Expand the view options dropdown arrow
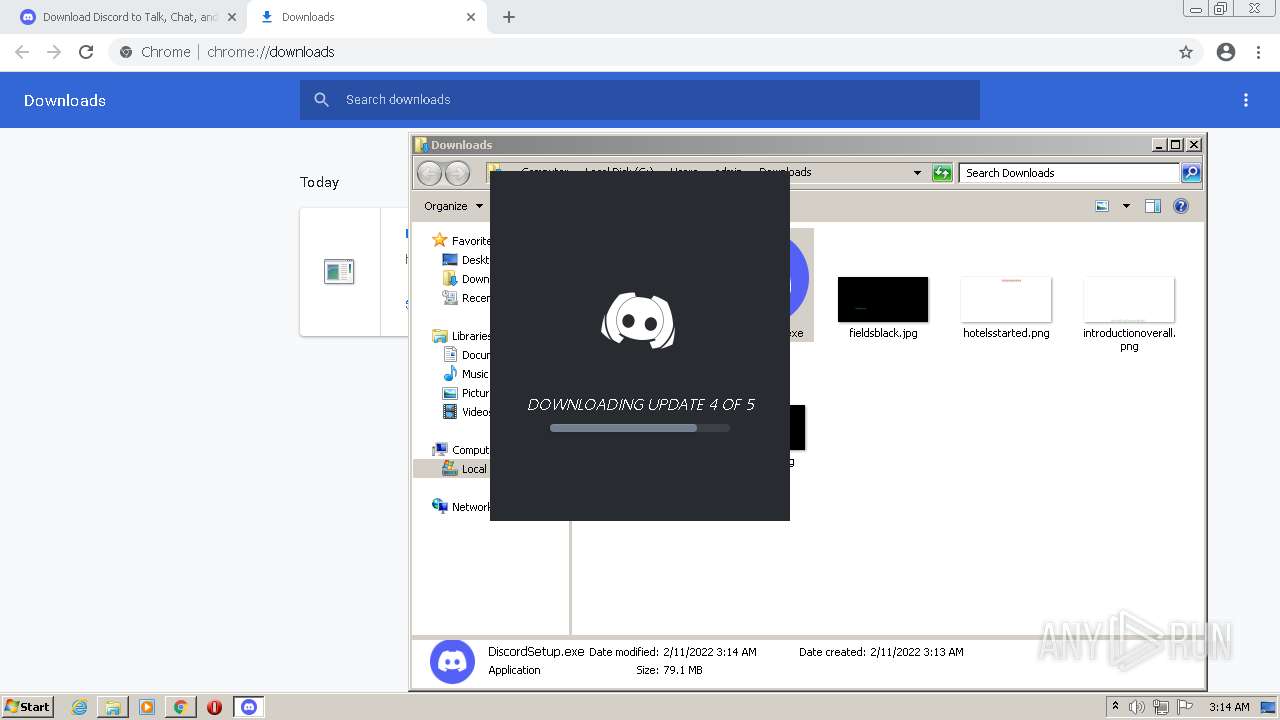1280x720 pixels. [x=1126, y=206]
